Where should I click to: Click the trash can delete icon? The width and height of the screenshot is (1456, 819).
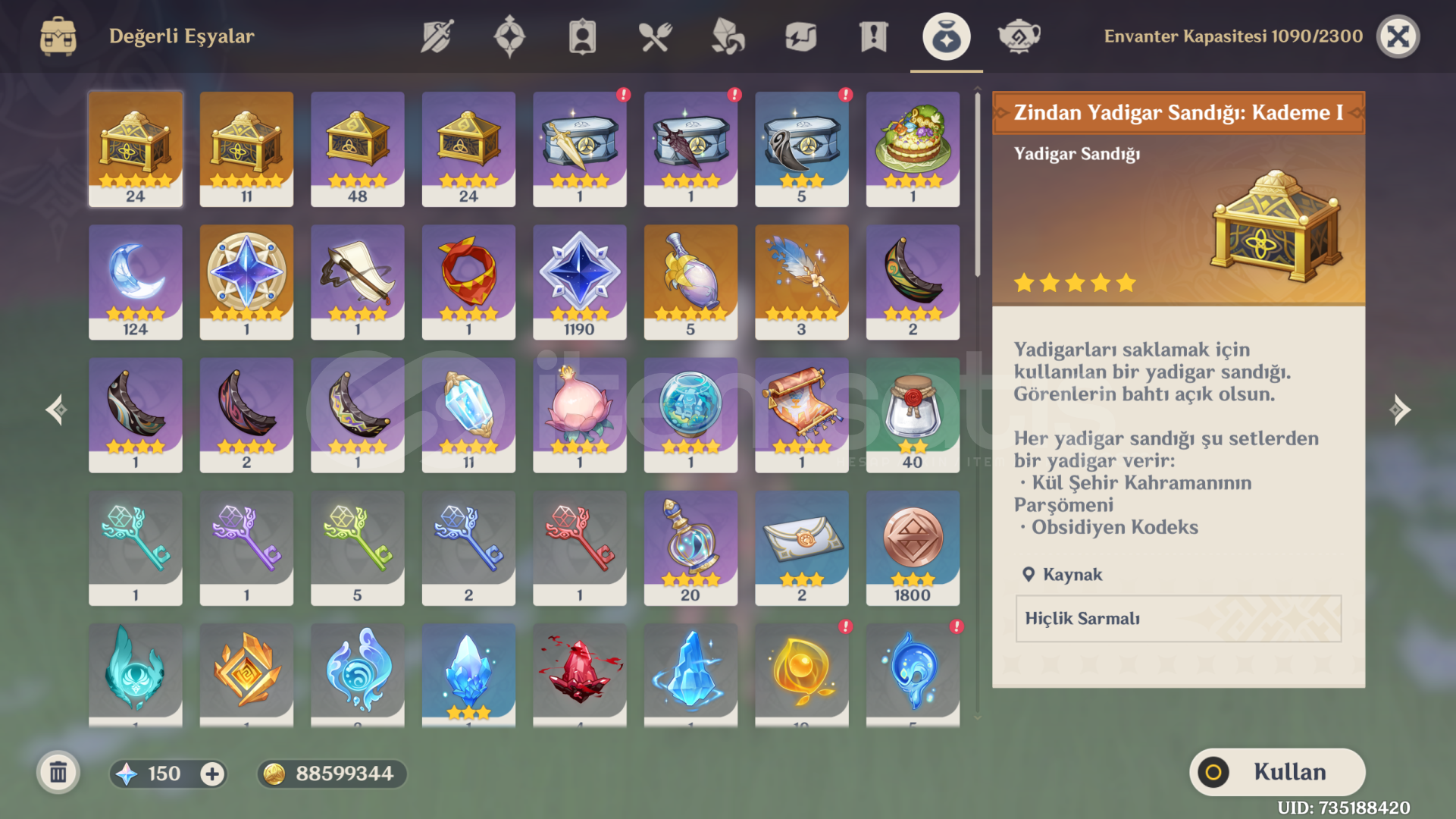[58, 773]
